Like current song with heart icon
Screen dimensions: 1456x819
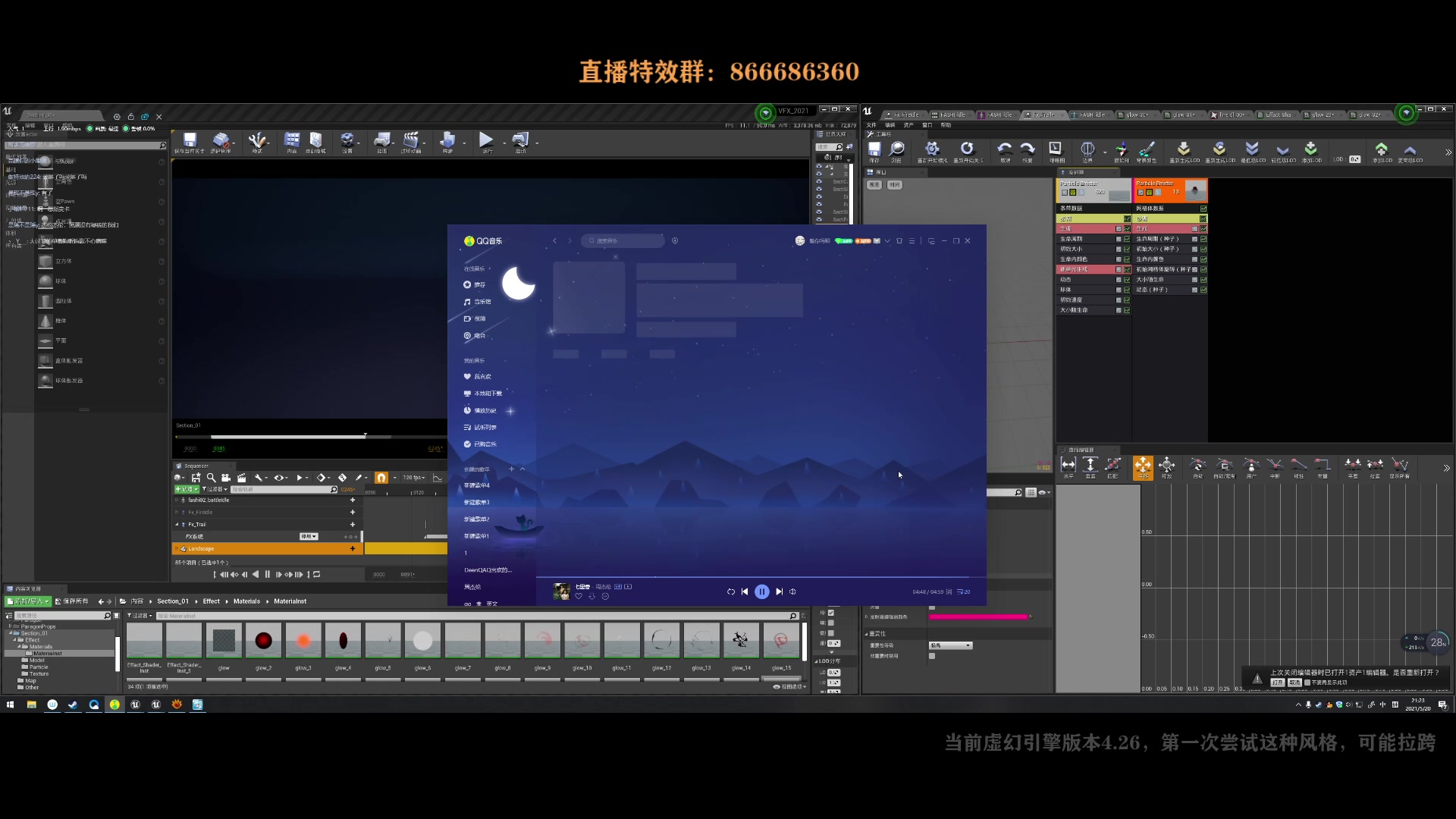[x=579, y=597]
